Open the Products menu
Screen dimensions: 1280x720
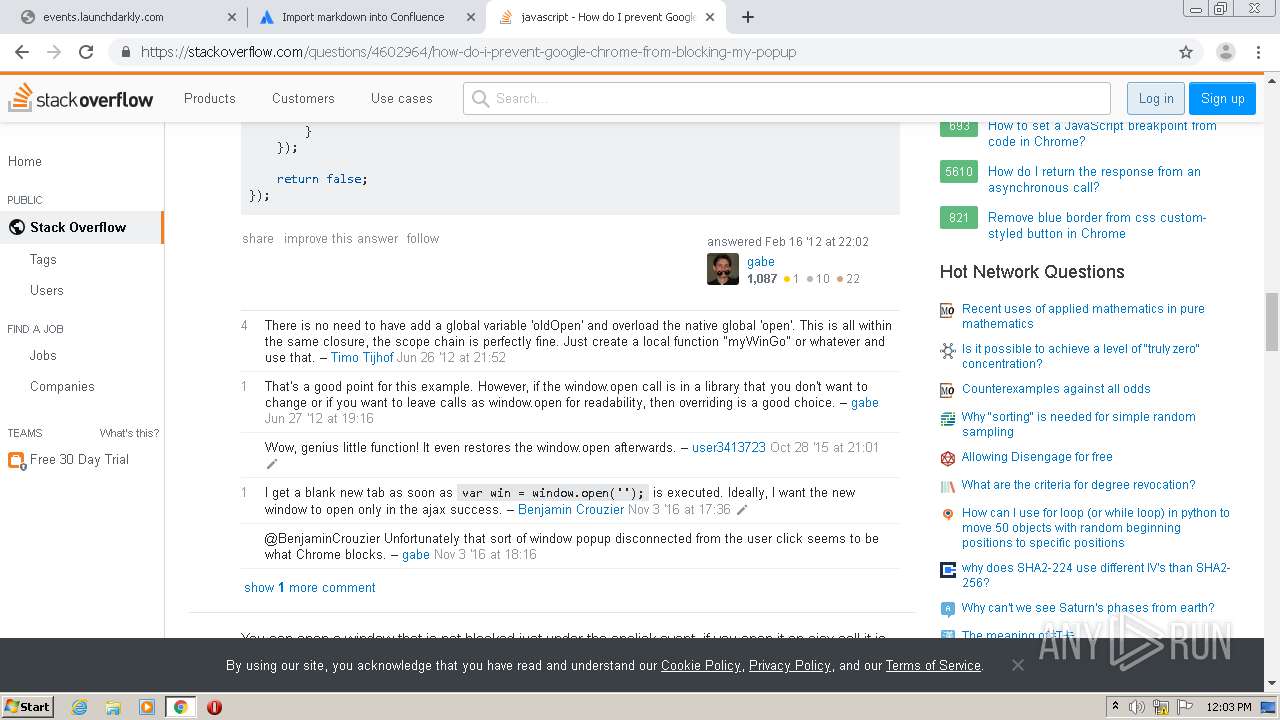point(210,98)
